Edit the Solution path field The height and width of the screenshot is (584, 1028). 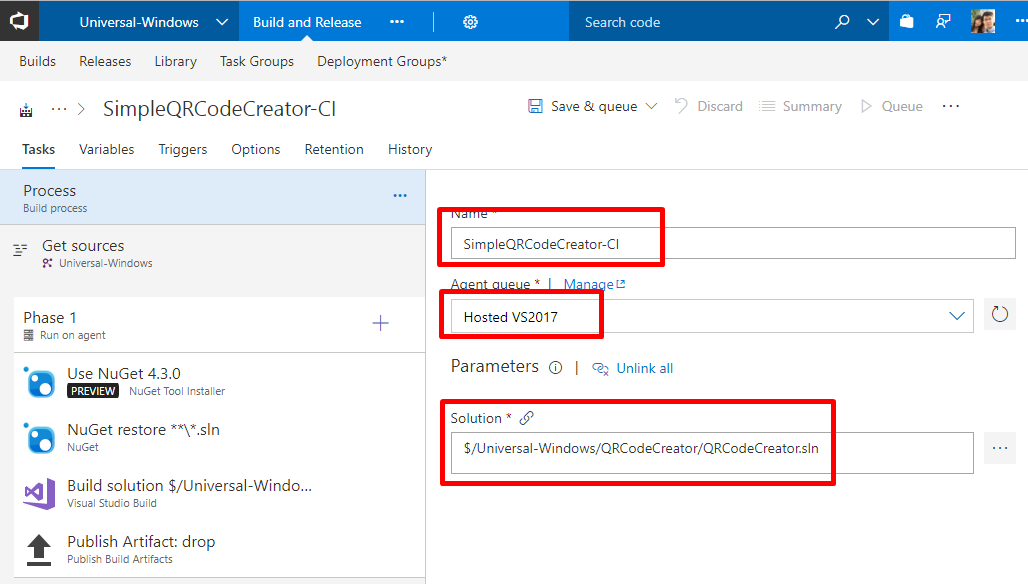coord(712,452)
